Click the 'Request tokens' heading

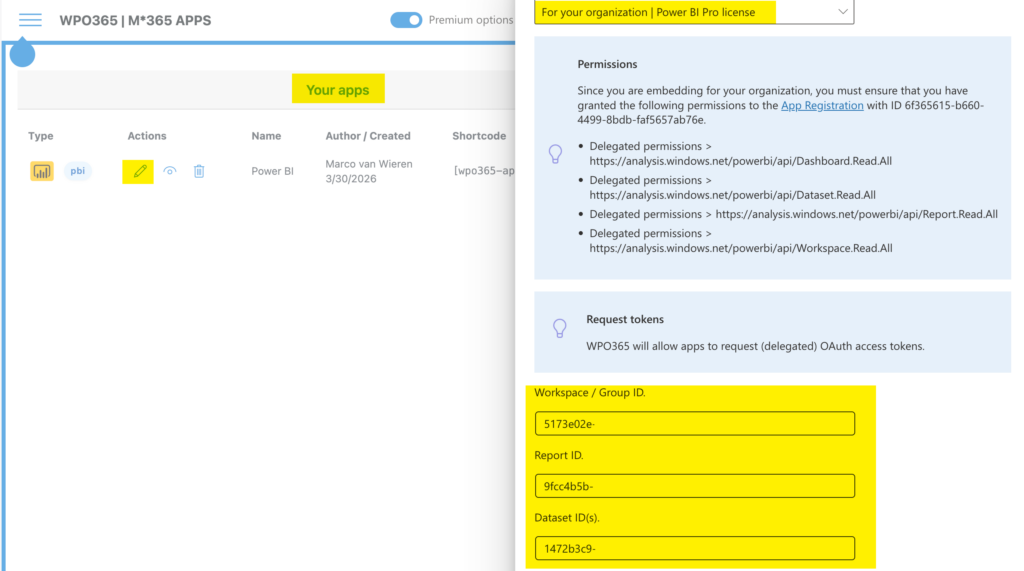(625, 319)
